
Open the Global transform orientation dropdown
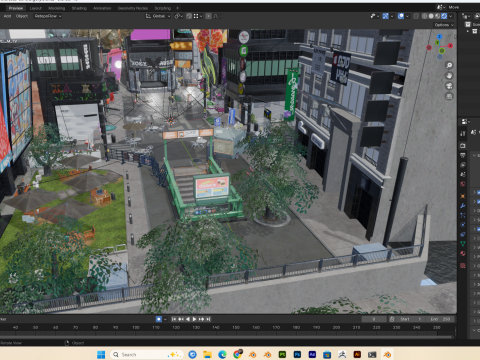158,16
